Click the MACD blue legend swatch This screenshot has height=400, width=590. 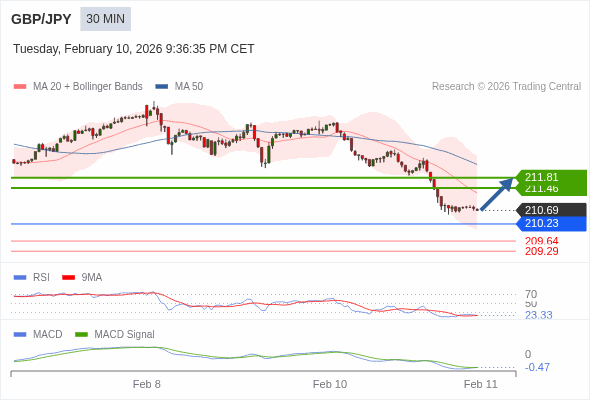coord(20,335)
